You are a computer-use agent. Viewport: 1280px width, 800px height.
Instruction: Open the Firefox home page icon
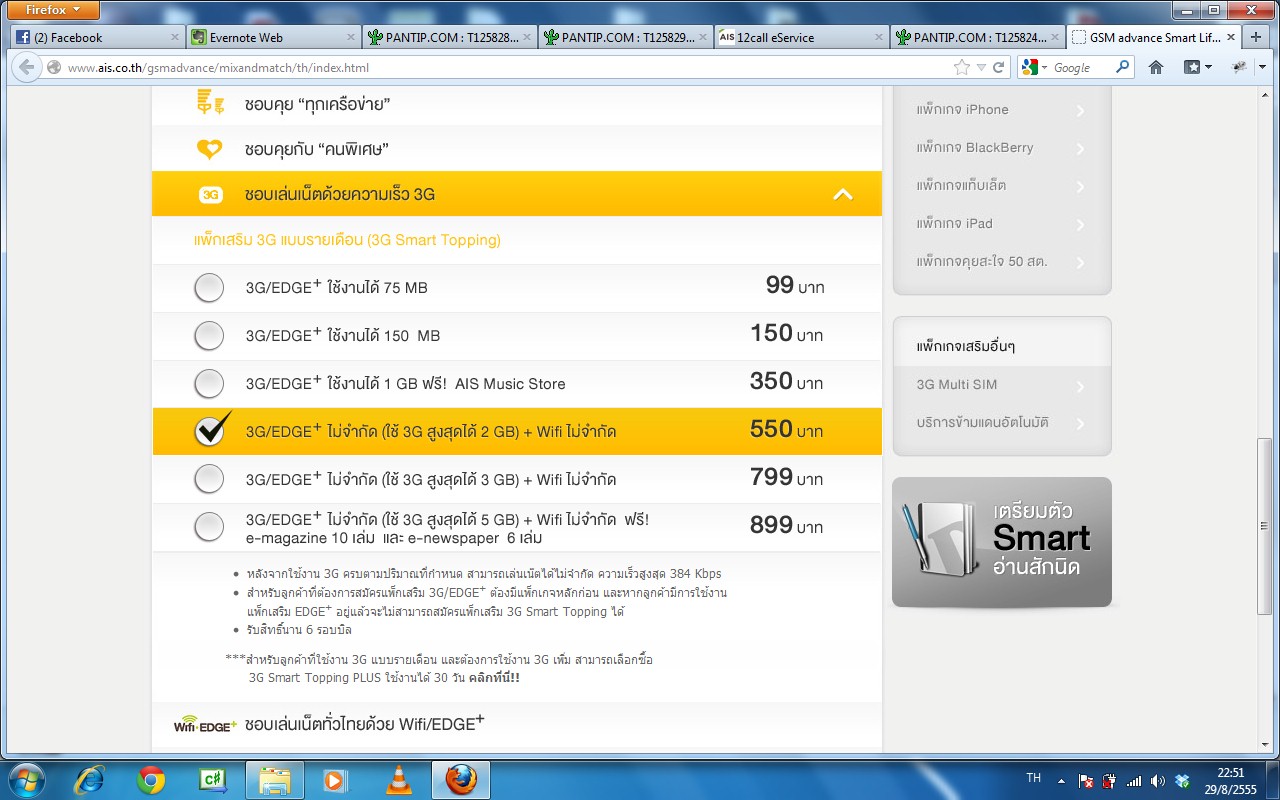(x=1156, y=67)
